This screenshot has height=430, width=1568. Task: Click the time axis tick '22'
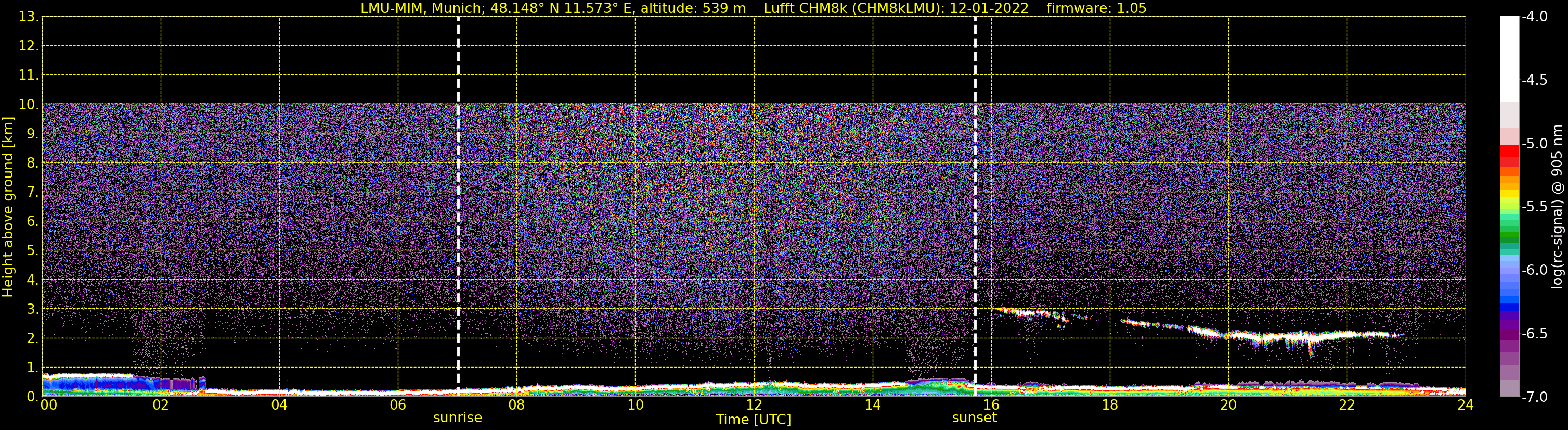pos(1347,405)
